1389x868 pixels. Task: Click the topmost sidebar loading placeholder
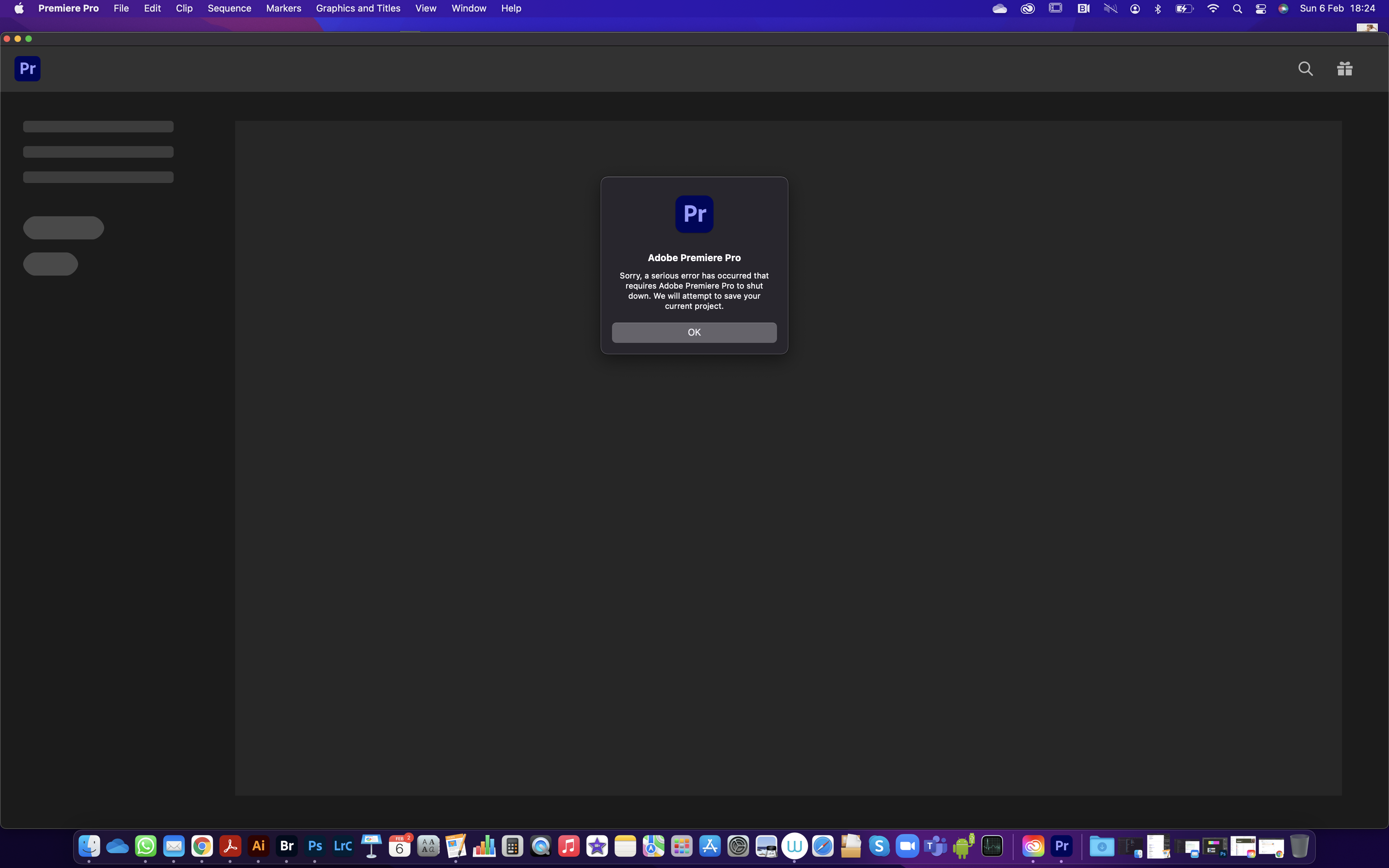[98, 126]
